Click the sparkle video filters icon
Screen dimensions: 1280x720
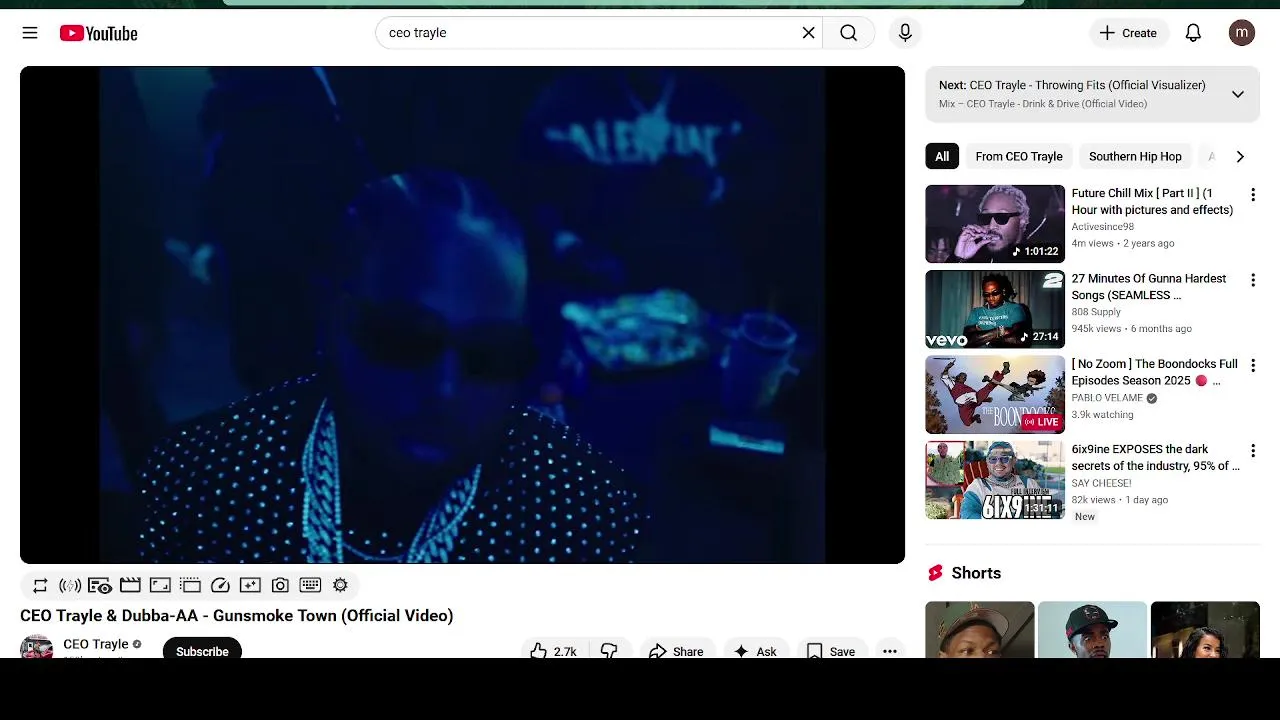coord(250,586)
